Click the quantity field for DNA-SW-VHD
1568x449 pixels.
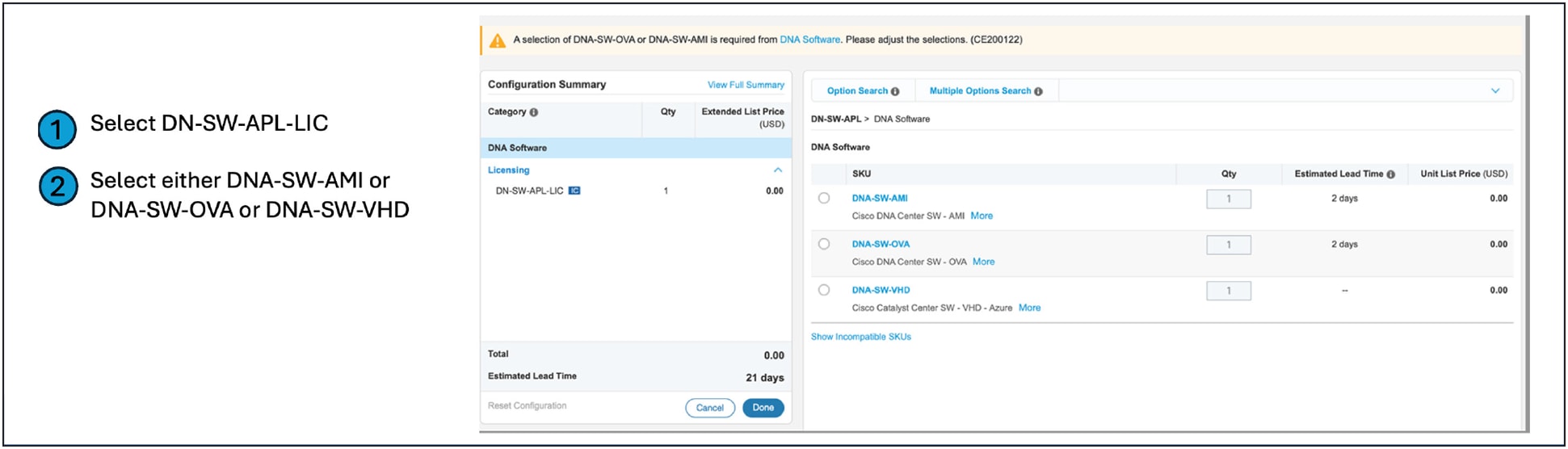tap(1229, 291)
